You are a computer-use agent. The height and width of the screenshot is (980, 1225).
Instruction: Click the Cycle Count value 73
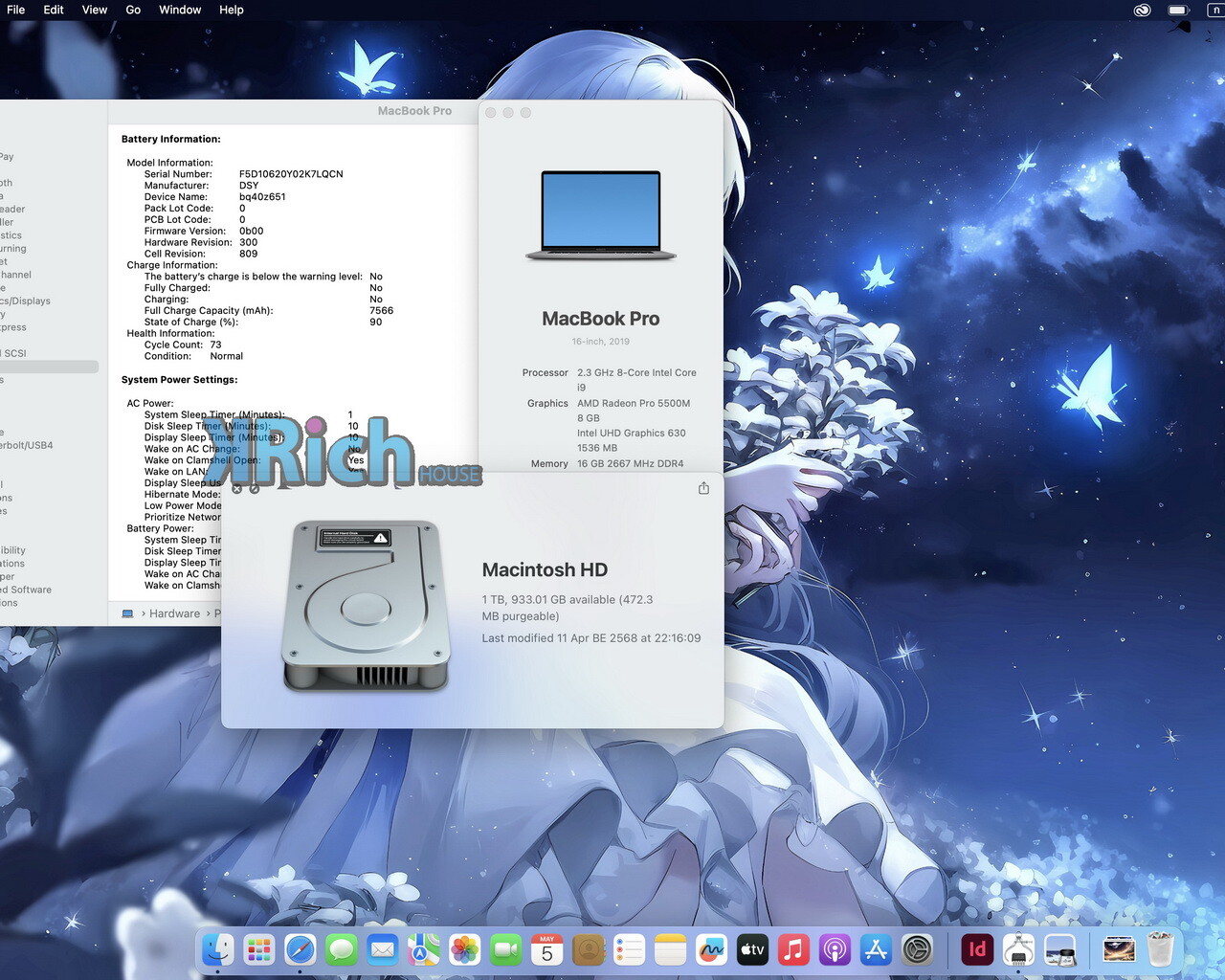[215, 345]
